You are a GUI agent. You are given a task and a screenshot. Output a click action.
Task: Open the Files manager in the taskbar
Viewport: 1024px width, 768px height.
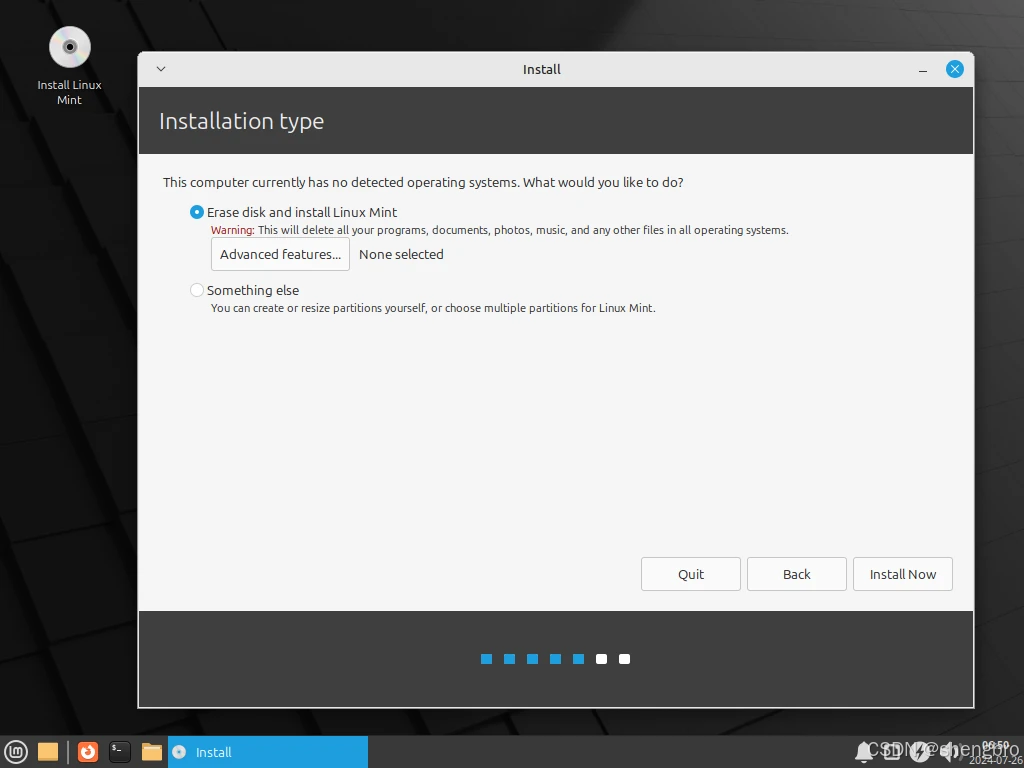(152, 752)
